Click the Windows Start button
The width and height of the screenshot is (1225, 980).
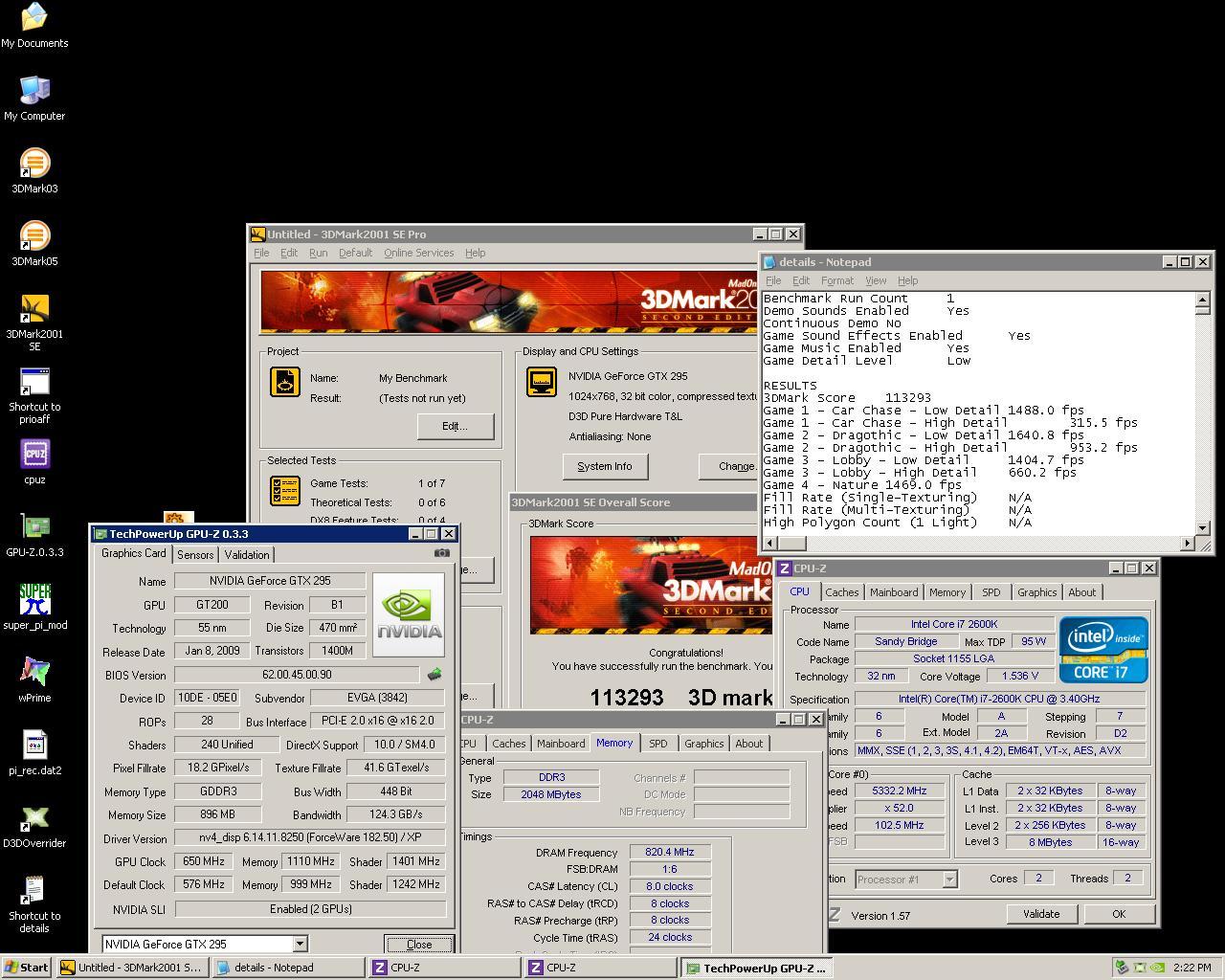pyautogui.click(x=27, y=968)
